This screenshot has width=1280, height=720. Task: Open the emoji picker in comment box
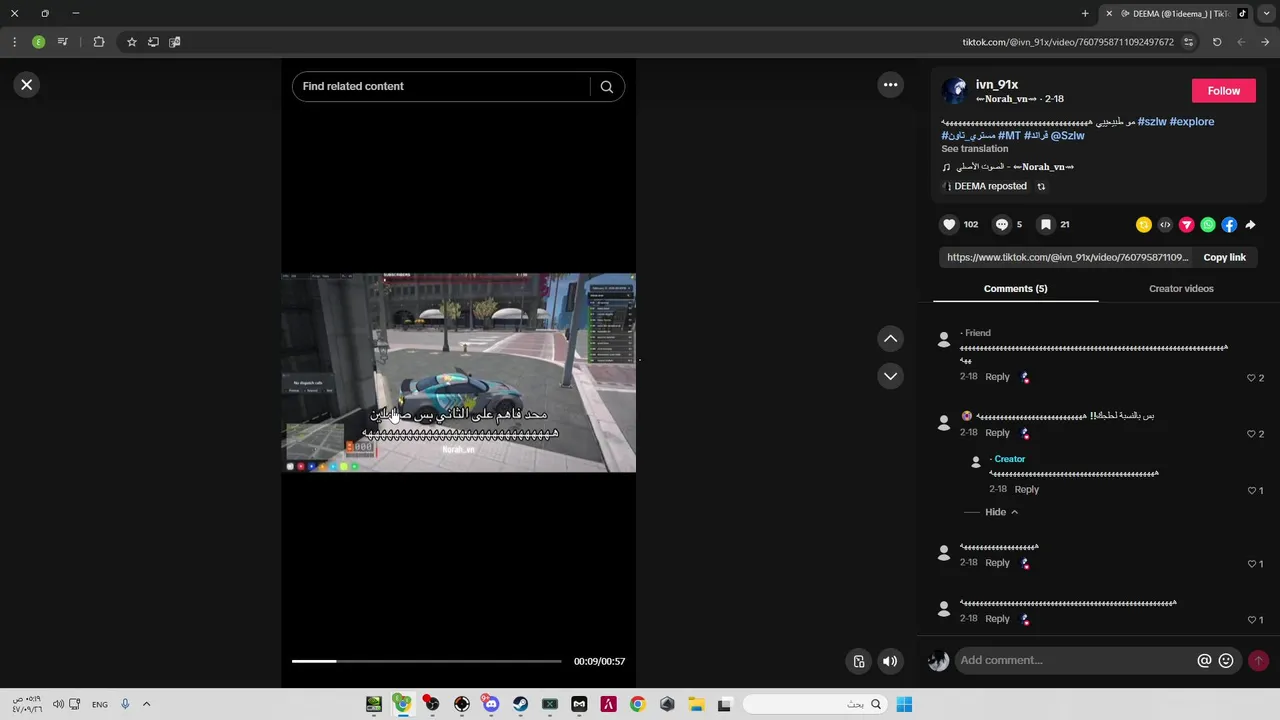(x=1226, y=661)
